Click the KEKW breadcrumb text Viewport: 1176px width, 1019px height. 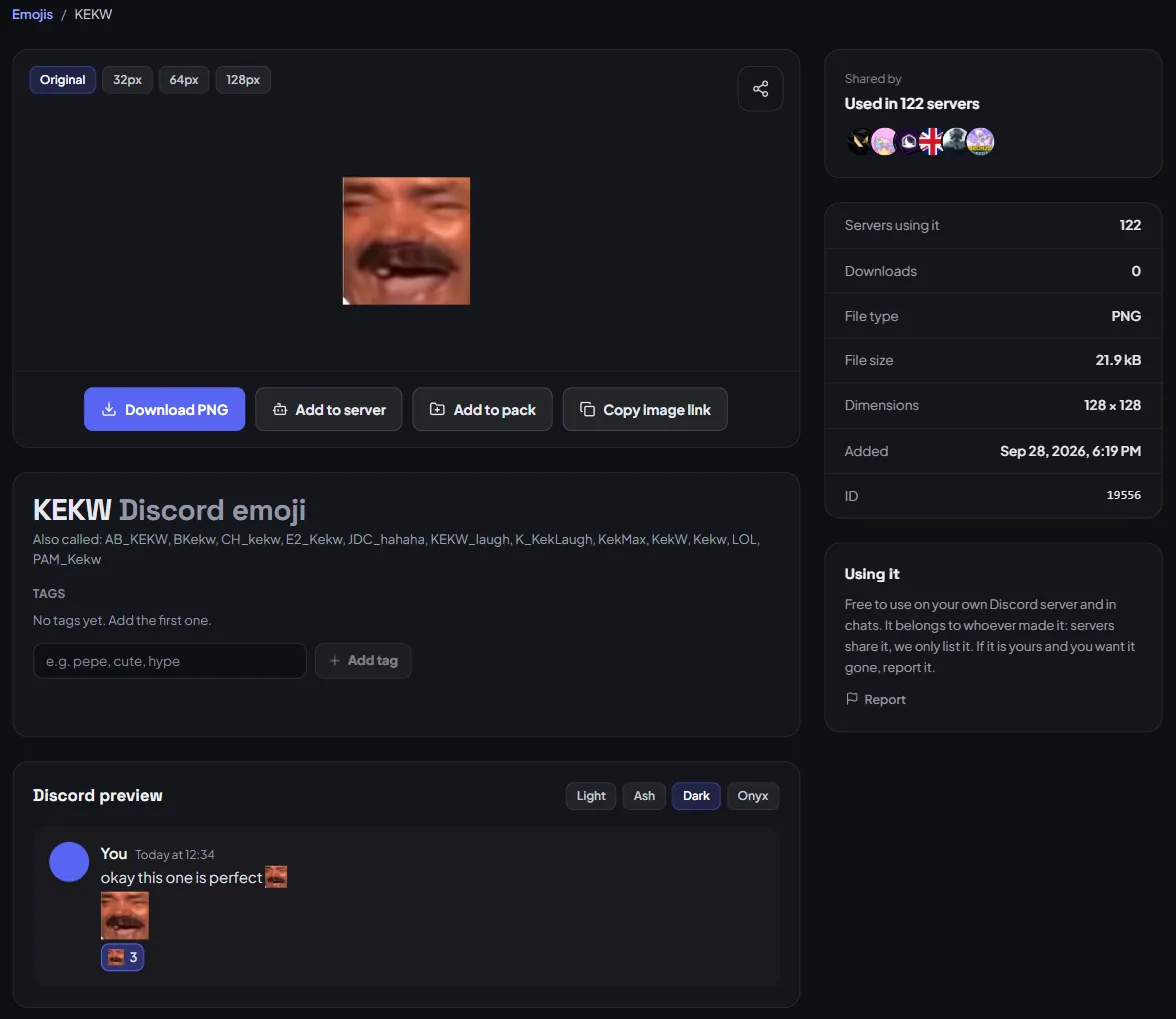(x=93, y=14)
